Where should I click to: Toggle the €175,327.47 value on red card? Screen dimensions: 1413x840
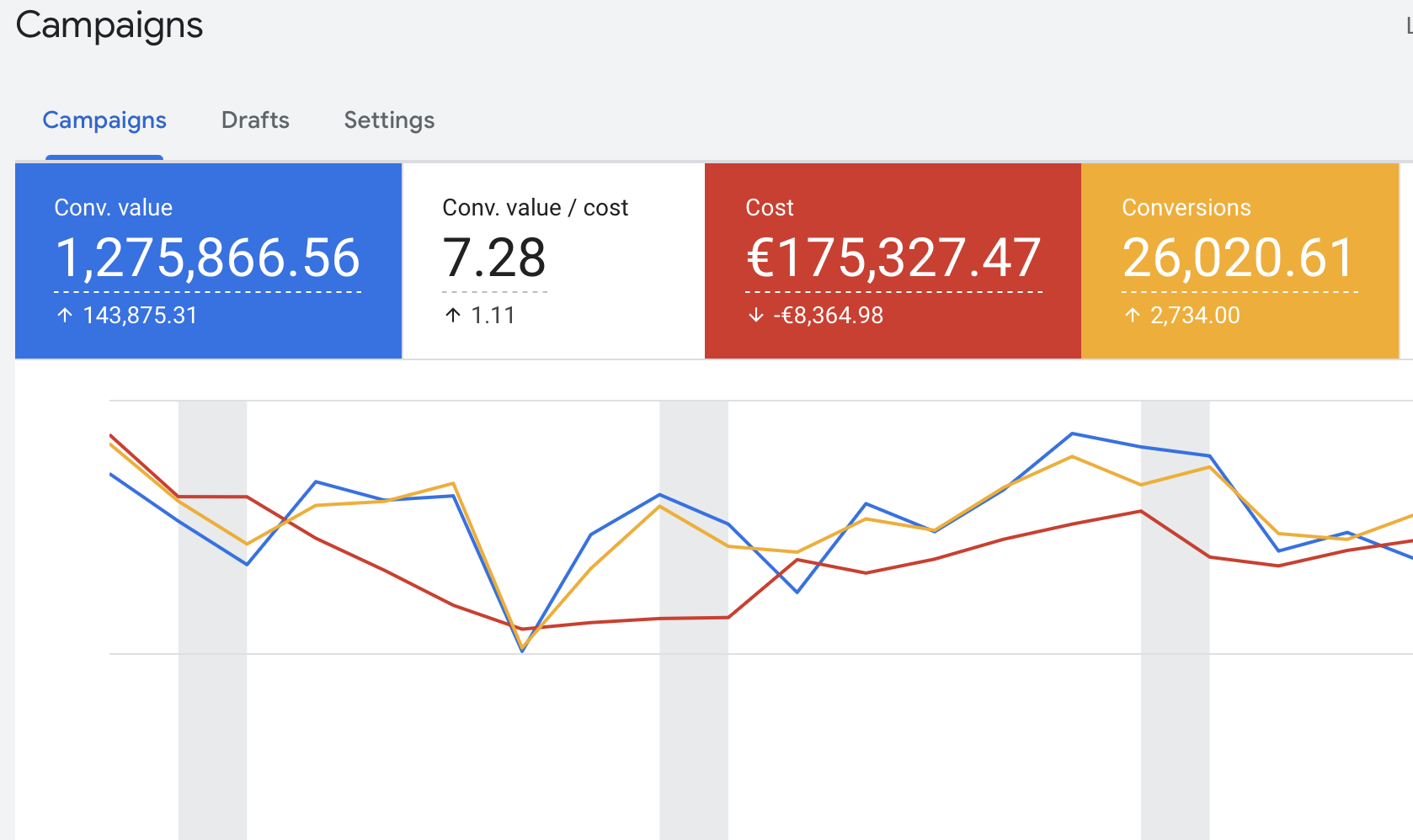(x=893, y=258)
